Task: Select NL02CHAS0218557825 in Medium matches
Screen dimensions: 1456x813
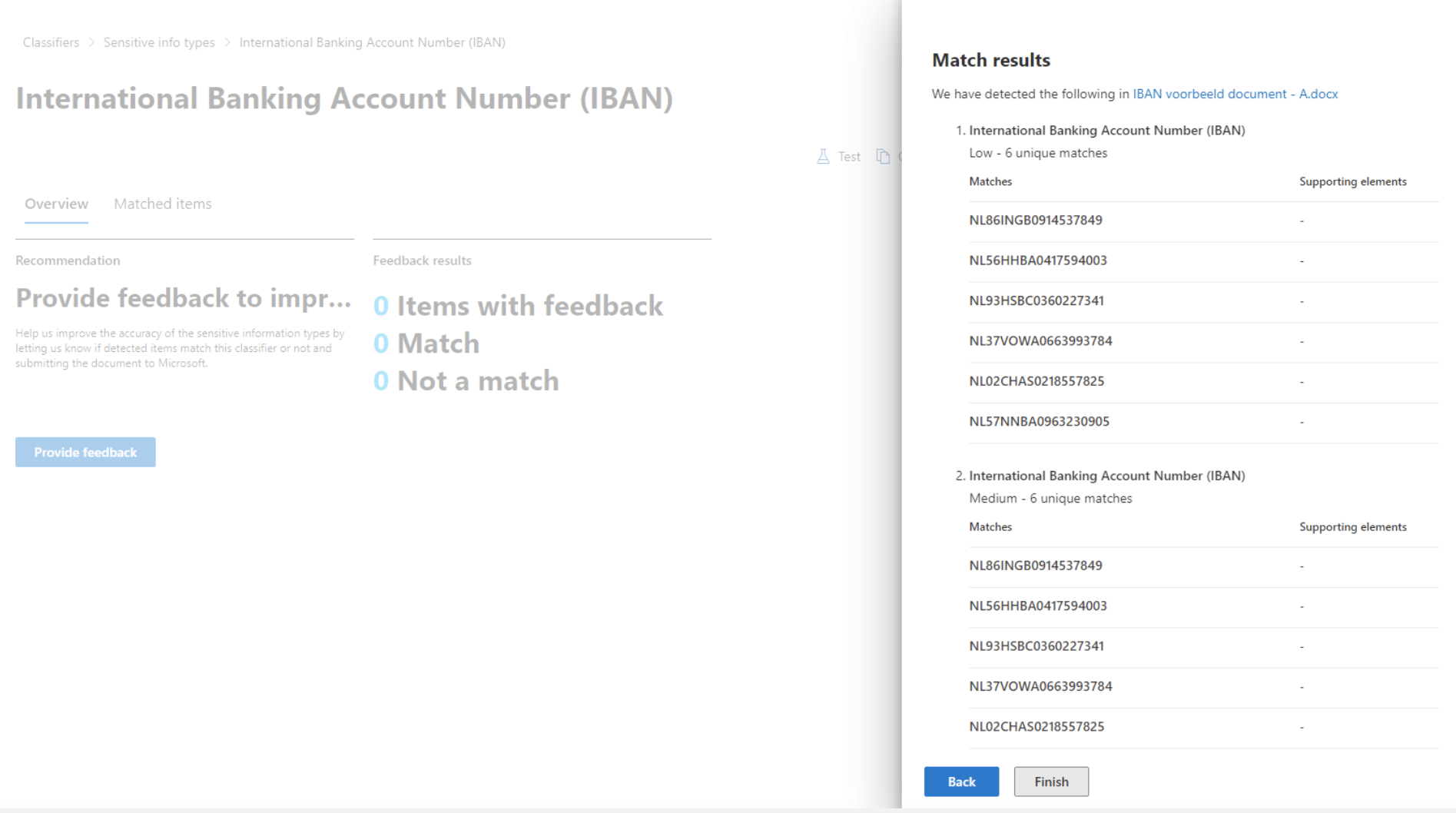Action: [1036, 727]
